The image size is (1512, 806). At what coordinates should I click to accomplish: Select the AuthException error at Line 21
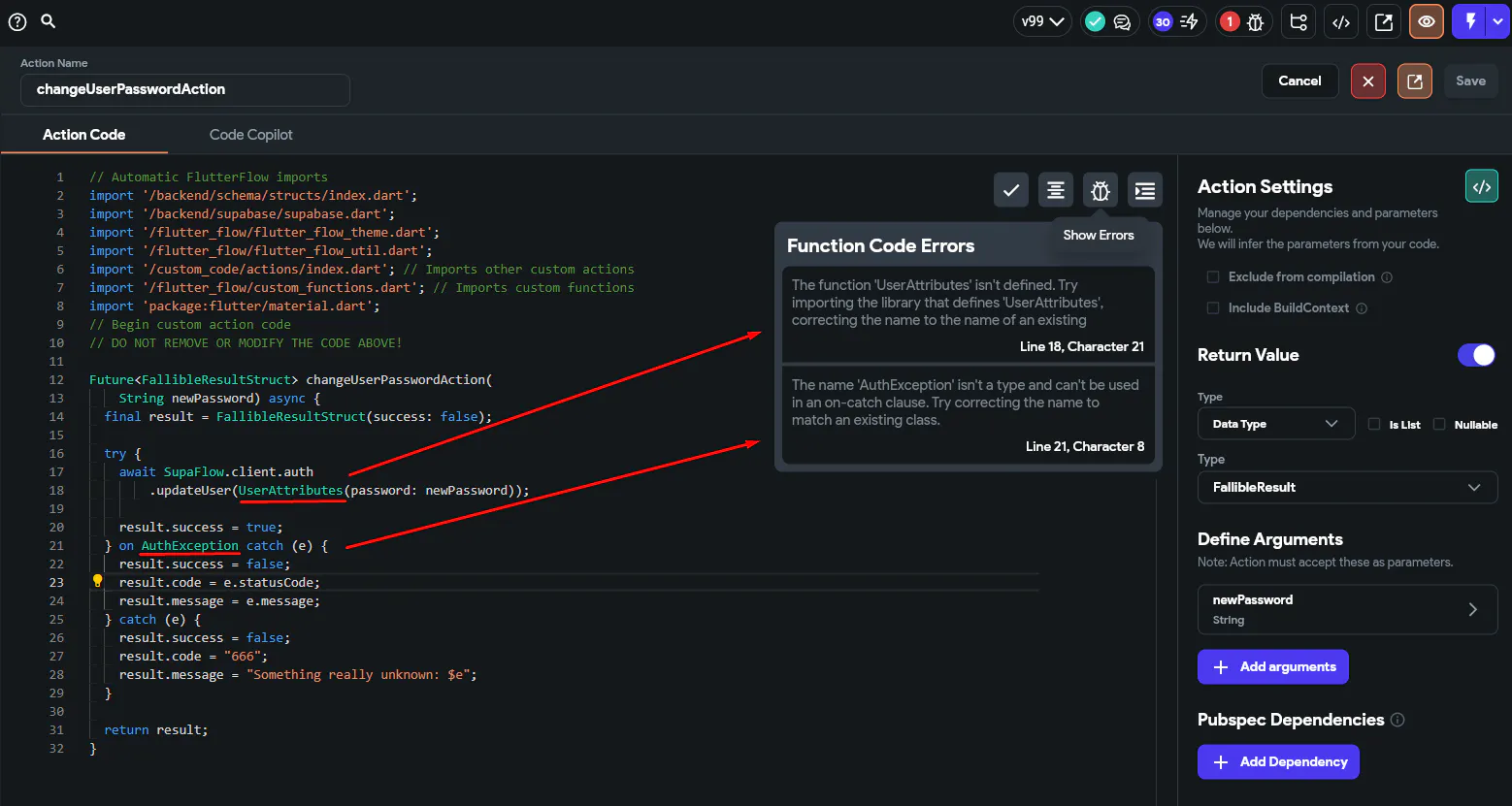(x=969, y=415)
